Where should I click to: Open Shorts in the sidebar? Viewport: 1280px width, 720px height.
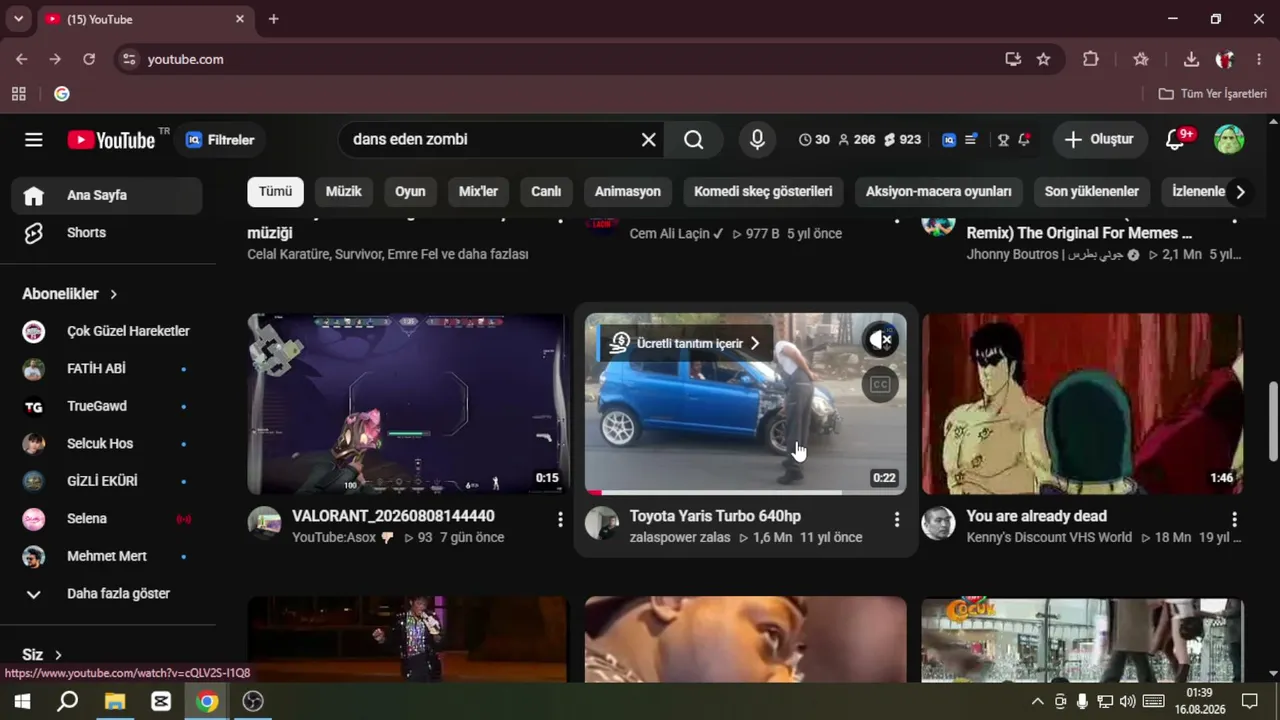[x=107, y=232]
